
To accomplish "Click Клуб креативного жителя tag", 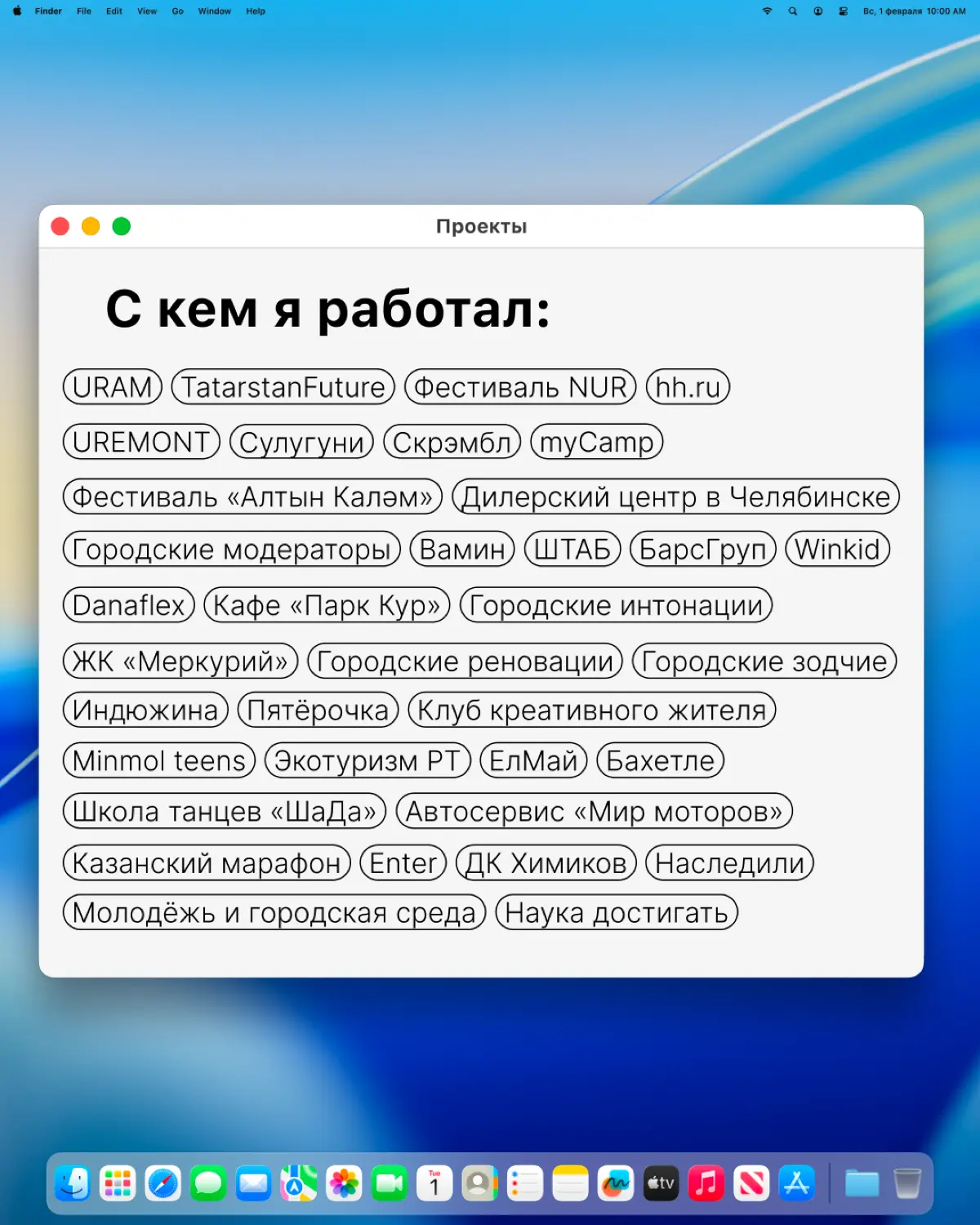I will tap(592, 710).
